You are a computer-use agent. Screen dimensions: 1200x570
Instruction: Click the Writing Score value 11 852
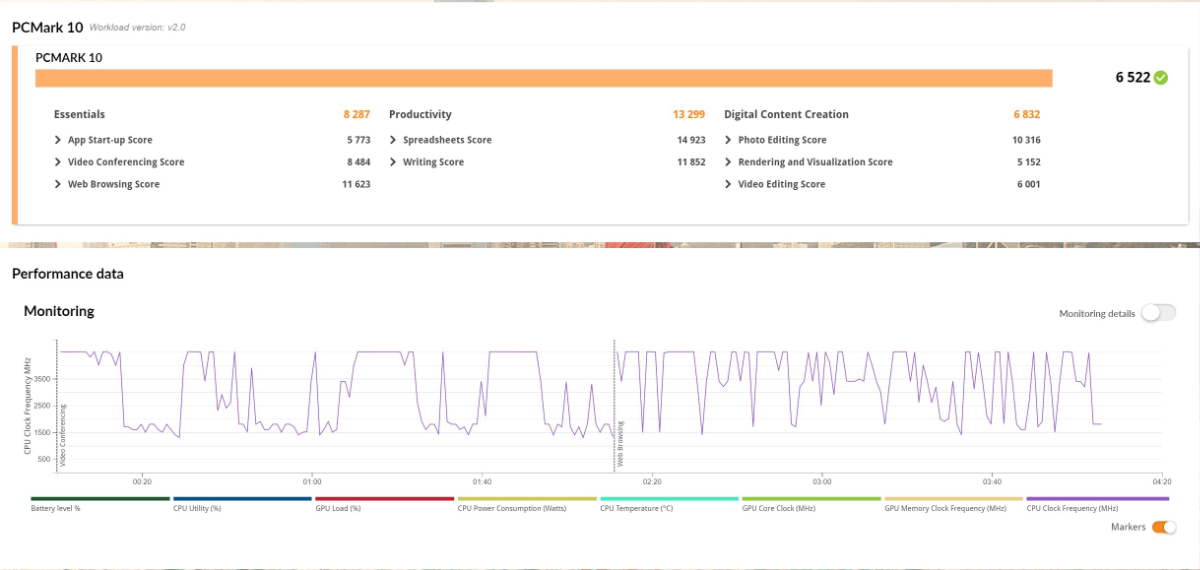click(691, 162)
